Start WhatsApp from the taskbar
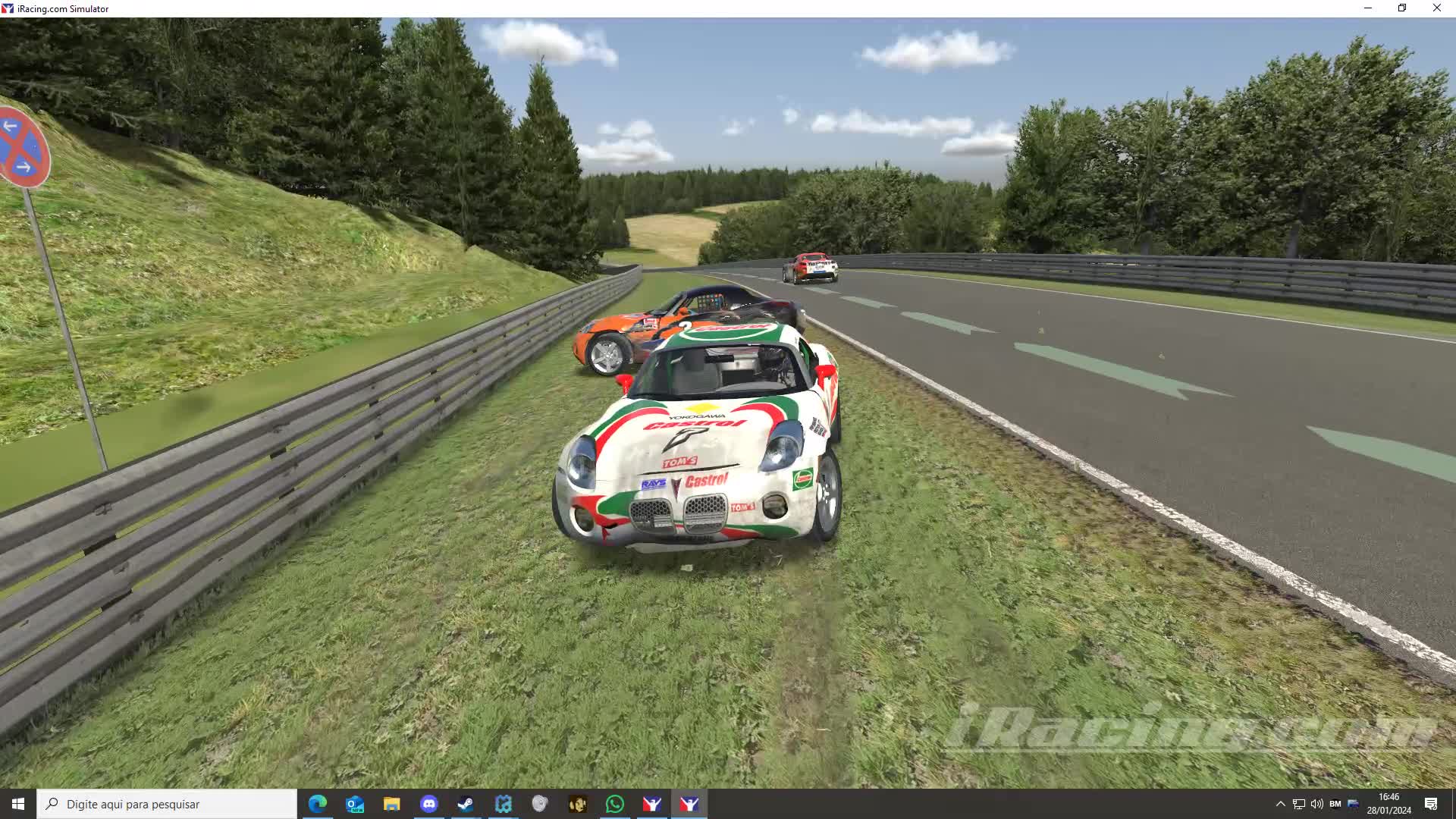 pos(614,804)
